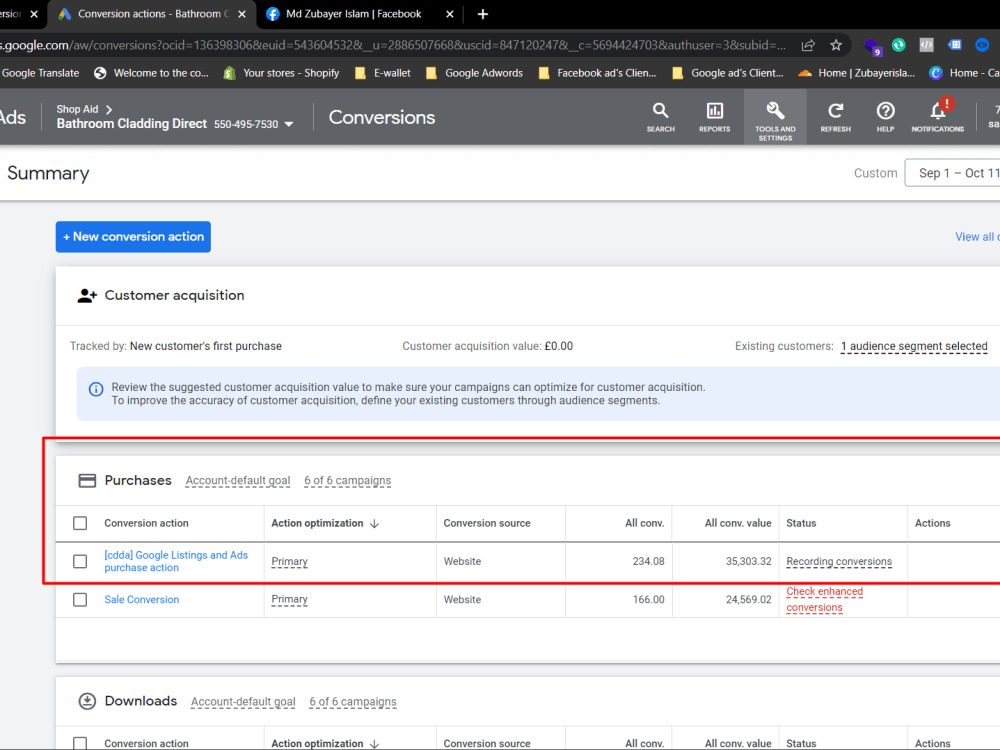Open Google ad's Client... bookmark folder
Screen dimensions: 1000x750
(728, 73)
